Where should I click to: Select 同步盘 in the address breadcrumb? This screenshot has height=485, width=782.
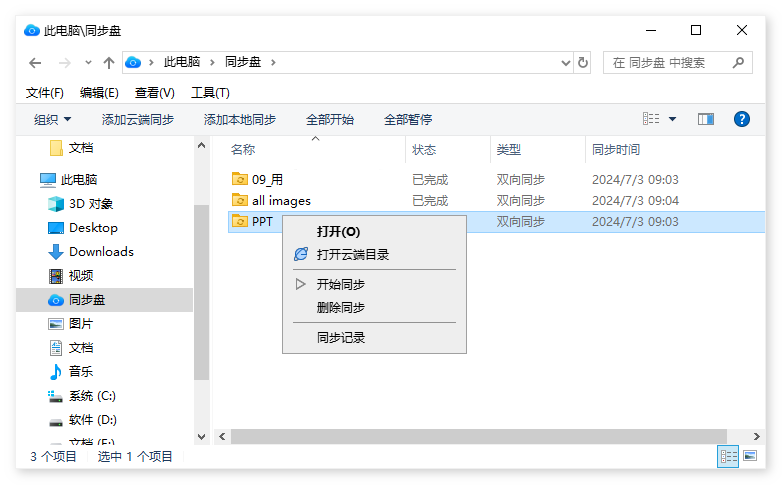pos(243,62)
